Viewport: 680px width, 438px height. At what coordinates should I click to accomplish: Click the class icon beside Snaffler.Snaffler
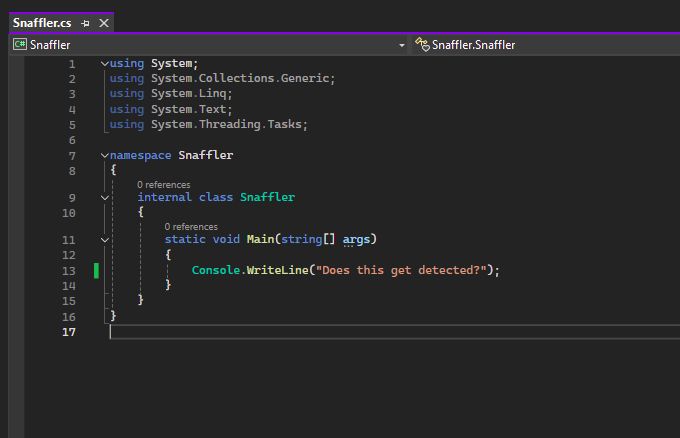(422, 45)
